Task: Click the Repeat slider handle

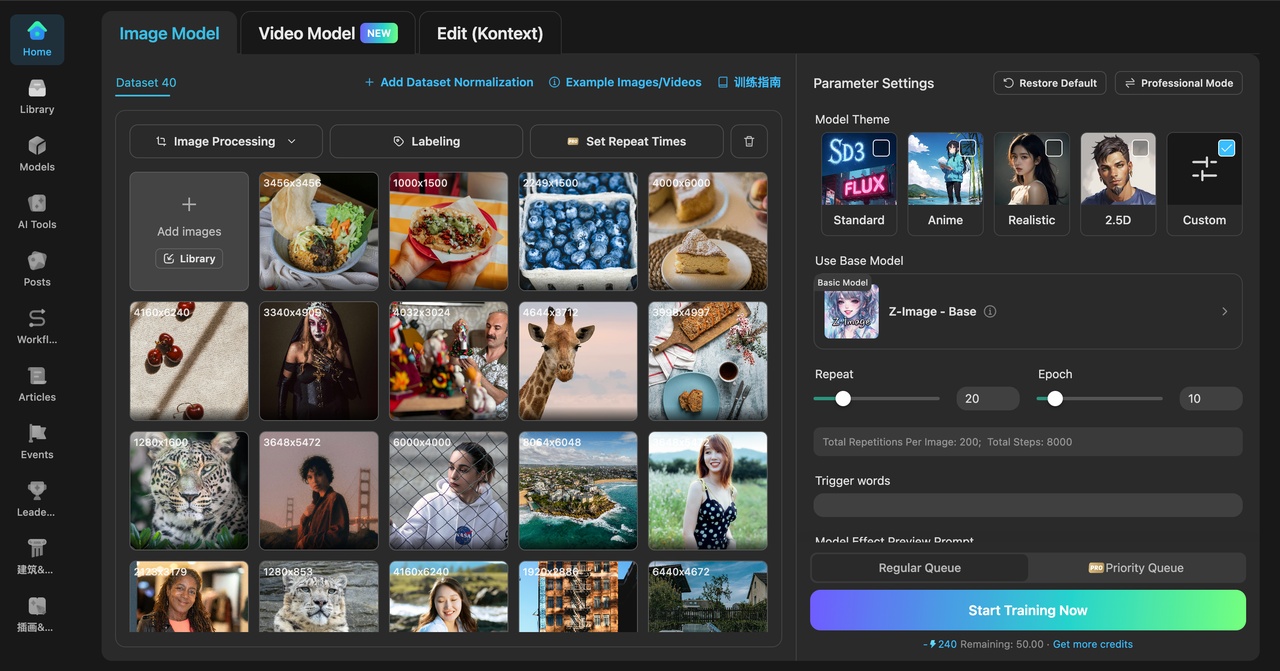Action: tap(843, 398)
